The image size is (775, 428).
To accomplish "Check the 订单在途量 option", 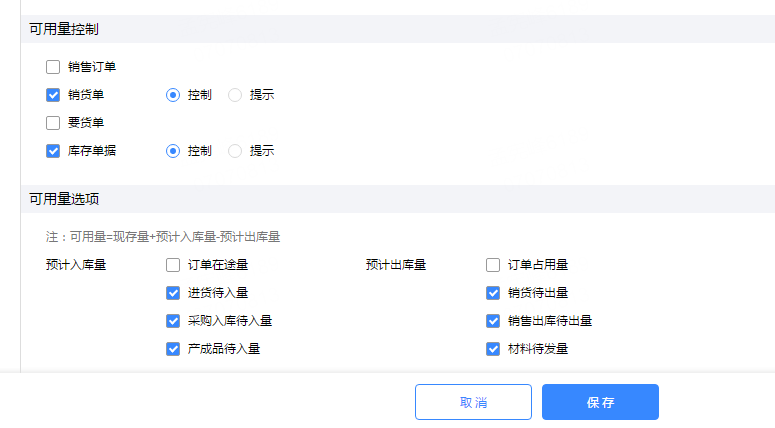I will [x=173, y=265].
